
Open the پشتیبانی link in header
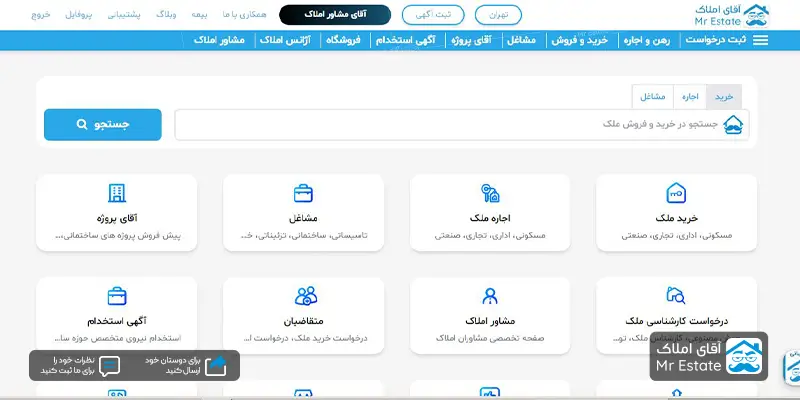pos(124,15)
